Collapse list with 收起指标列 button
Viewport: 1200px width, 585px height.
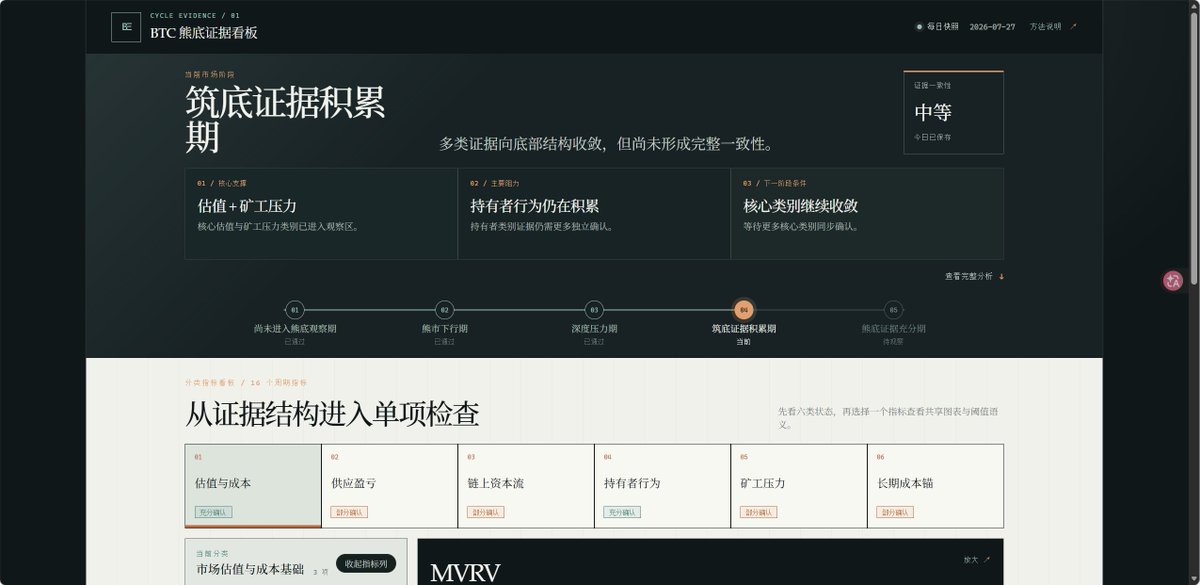click(x=366, y=563)
